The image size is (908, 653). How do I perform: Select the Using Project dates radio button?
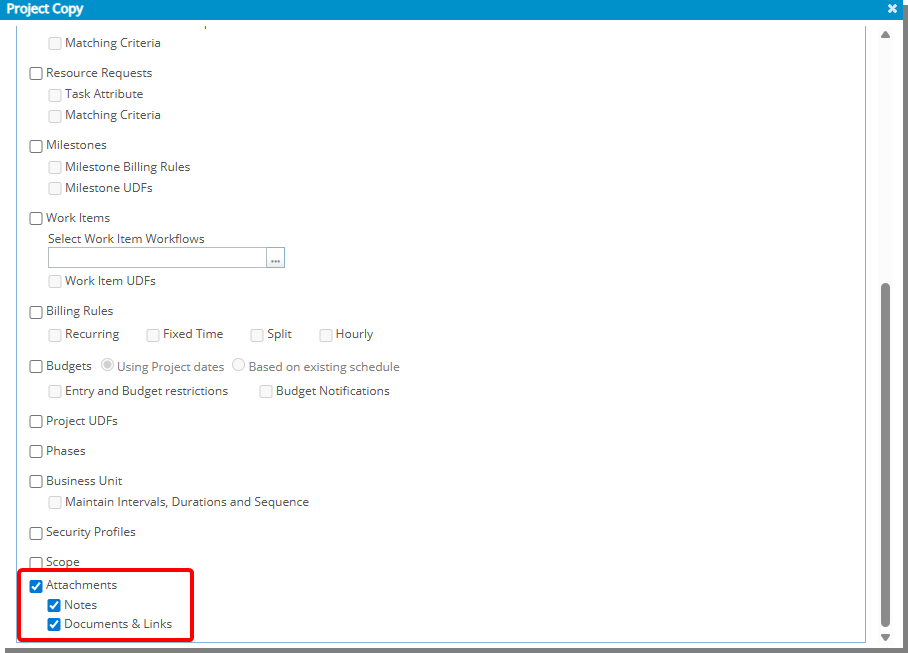coord(107,365)
